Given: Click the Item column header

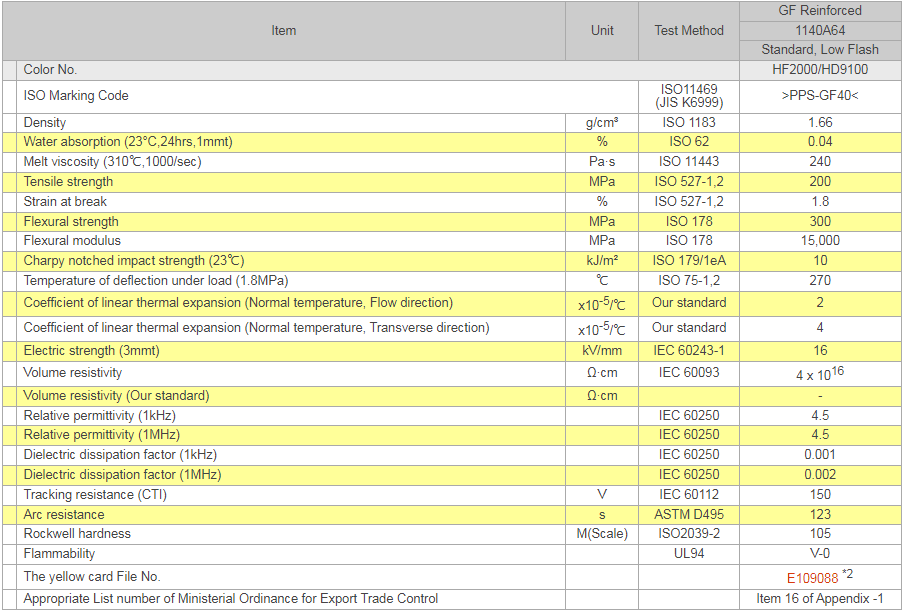Looking at the screenshot, I should point(284,31).
